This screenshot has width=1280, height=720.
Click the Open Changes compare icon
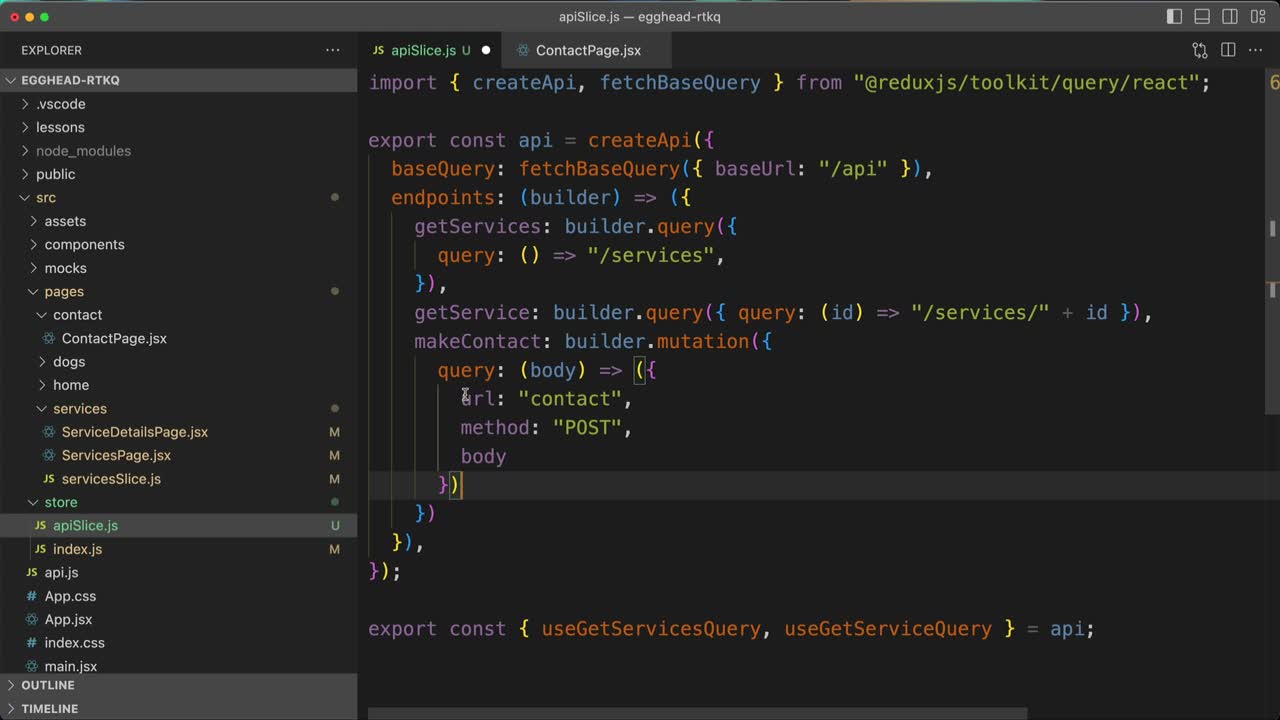point(1199,50)
